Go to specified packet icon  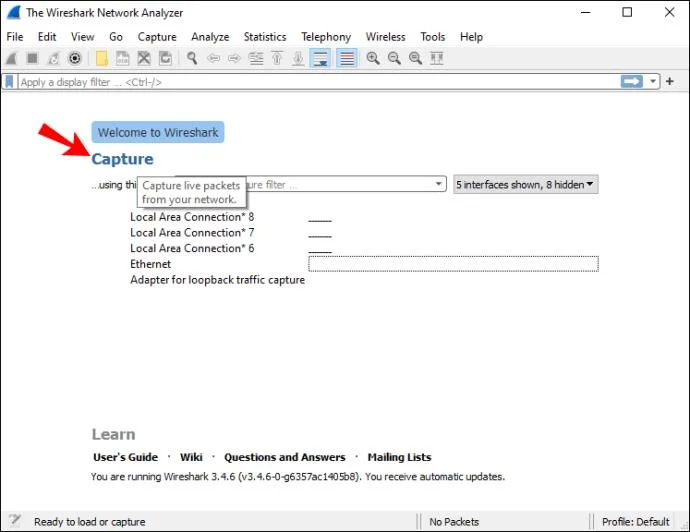click(x=256, y=58)
